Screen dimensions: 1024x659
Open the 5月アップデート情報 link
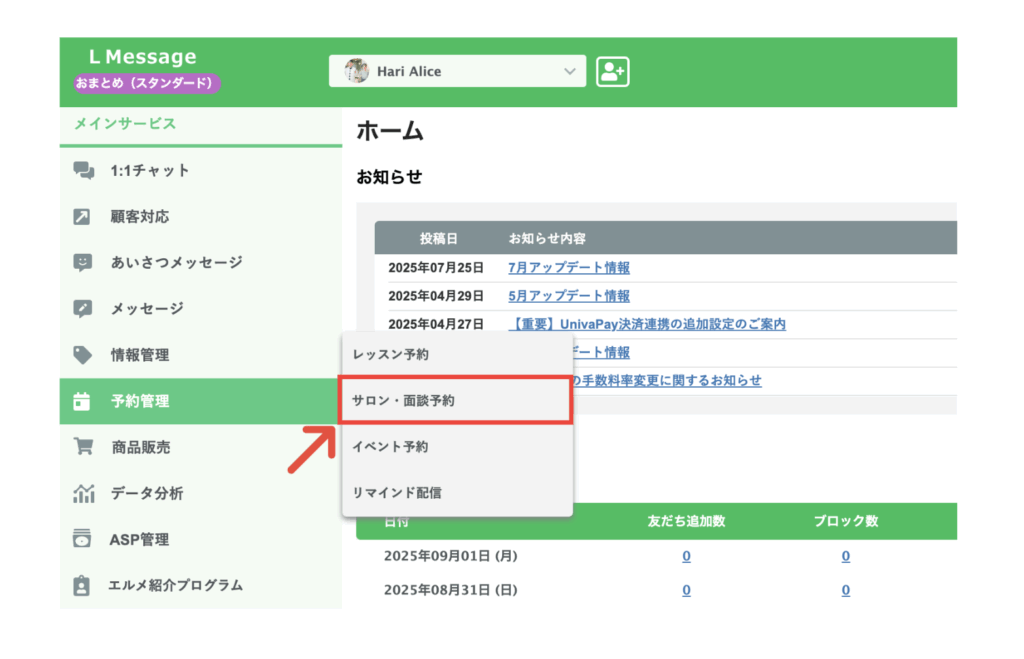coord(569,296)
